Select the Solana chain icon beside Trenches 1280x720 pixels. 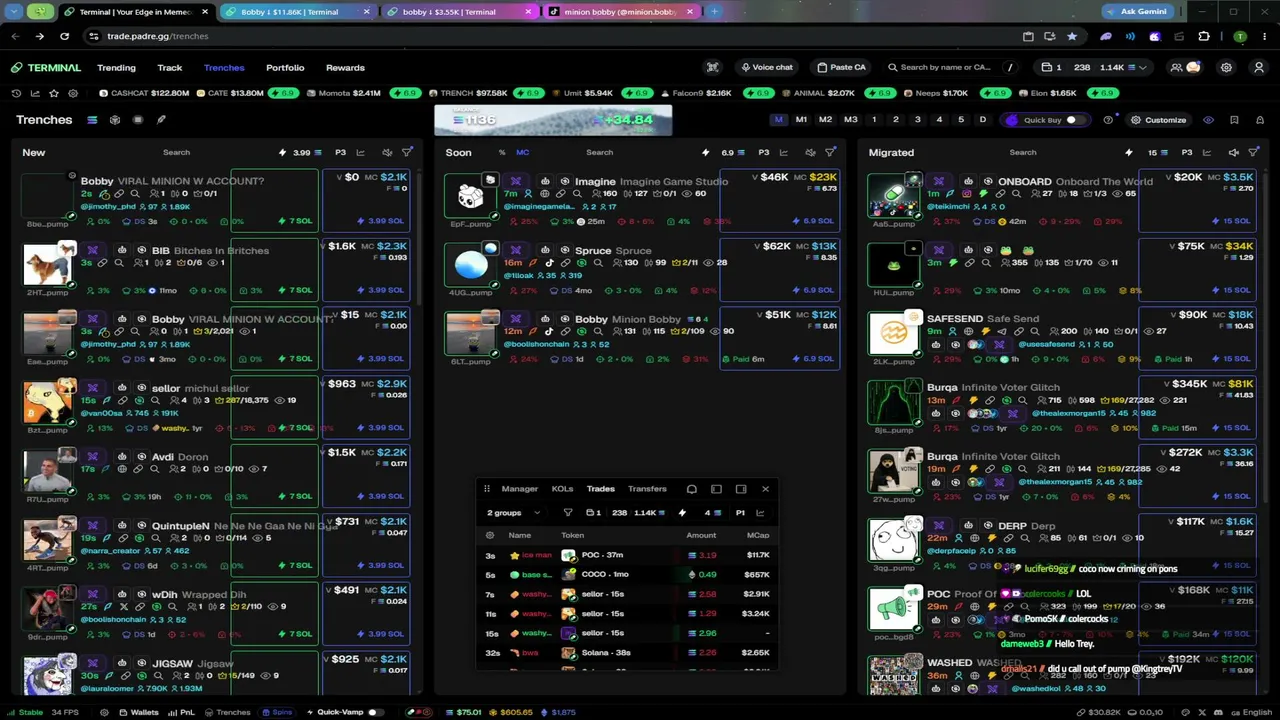coord(92,120)
